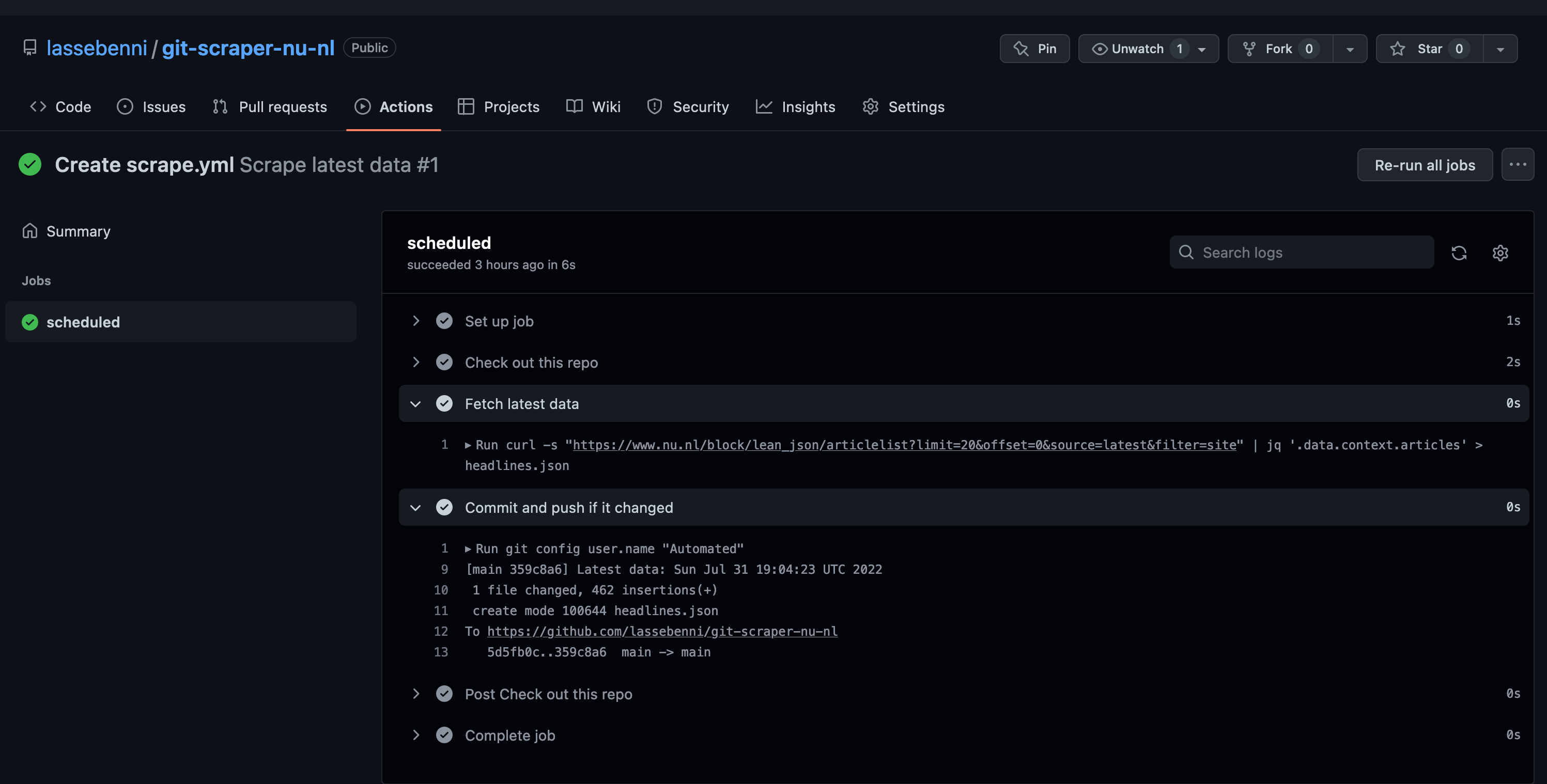
Task: Open the Fork options dropdown arrow
Action: click(x=1350, y=49)
